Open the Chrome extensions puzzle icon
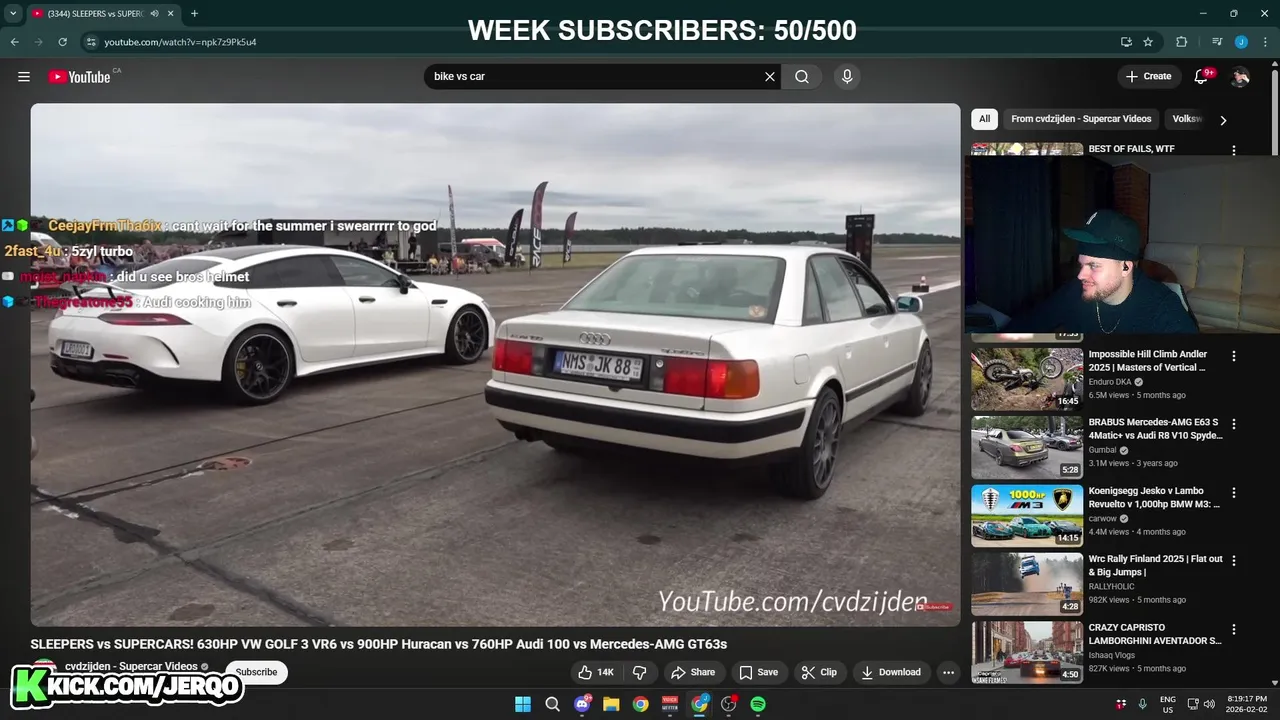This screenshot has height=720, width=1280. tap(1181, 42)
